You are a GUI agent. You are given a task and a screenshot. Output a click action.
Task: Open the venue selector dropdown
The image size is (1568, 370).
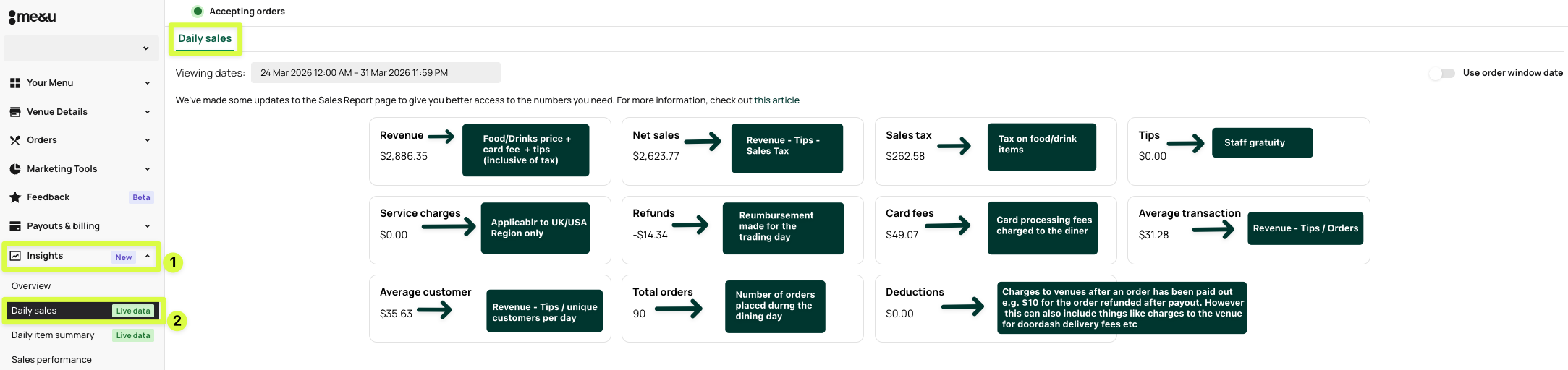[x=81, y=48]
